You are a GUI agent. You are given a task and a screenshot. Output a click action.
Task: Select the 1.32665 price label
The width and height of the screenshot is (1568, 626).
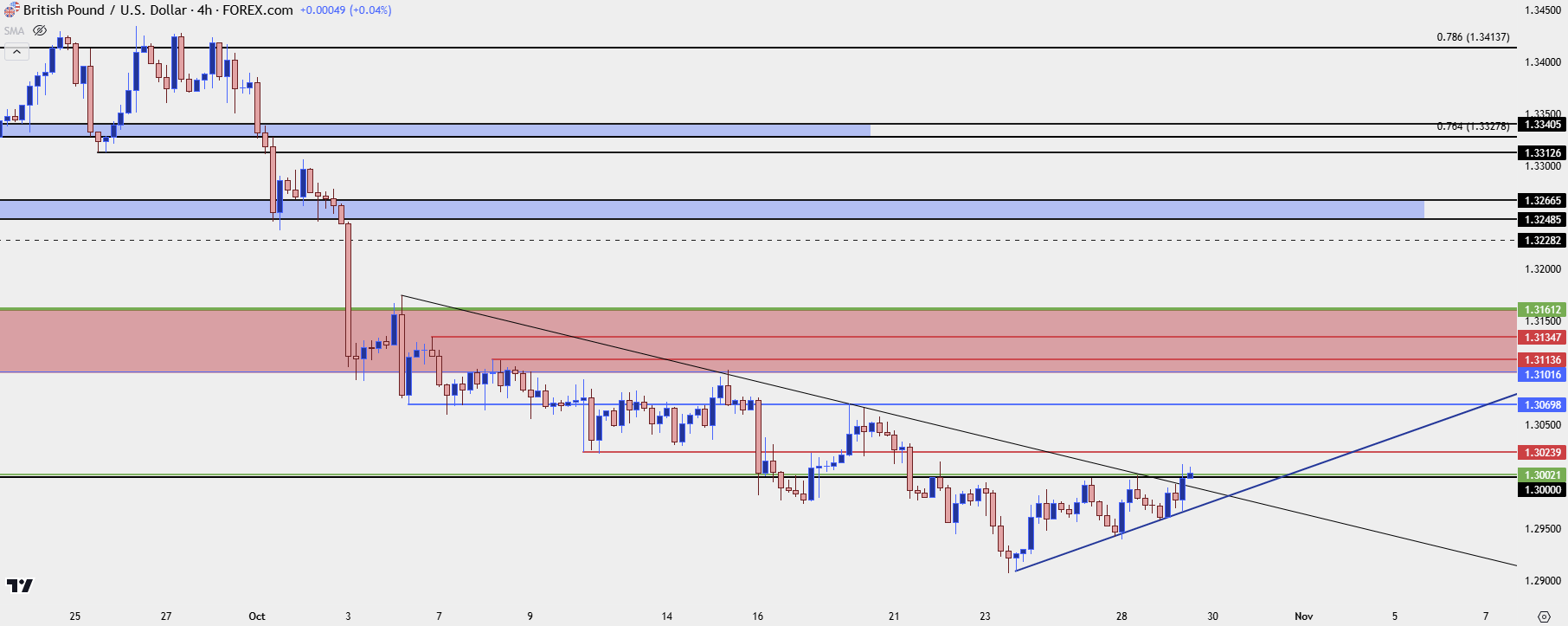1543,201
